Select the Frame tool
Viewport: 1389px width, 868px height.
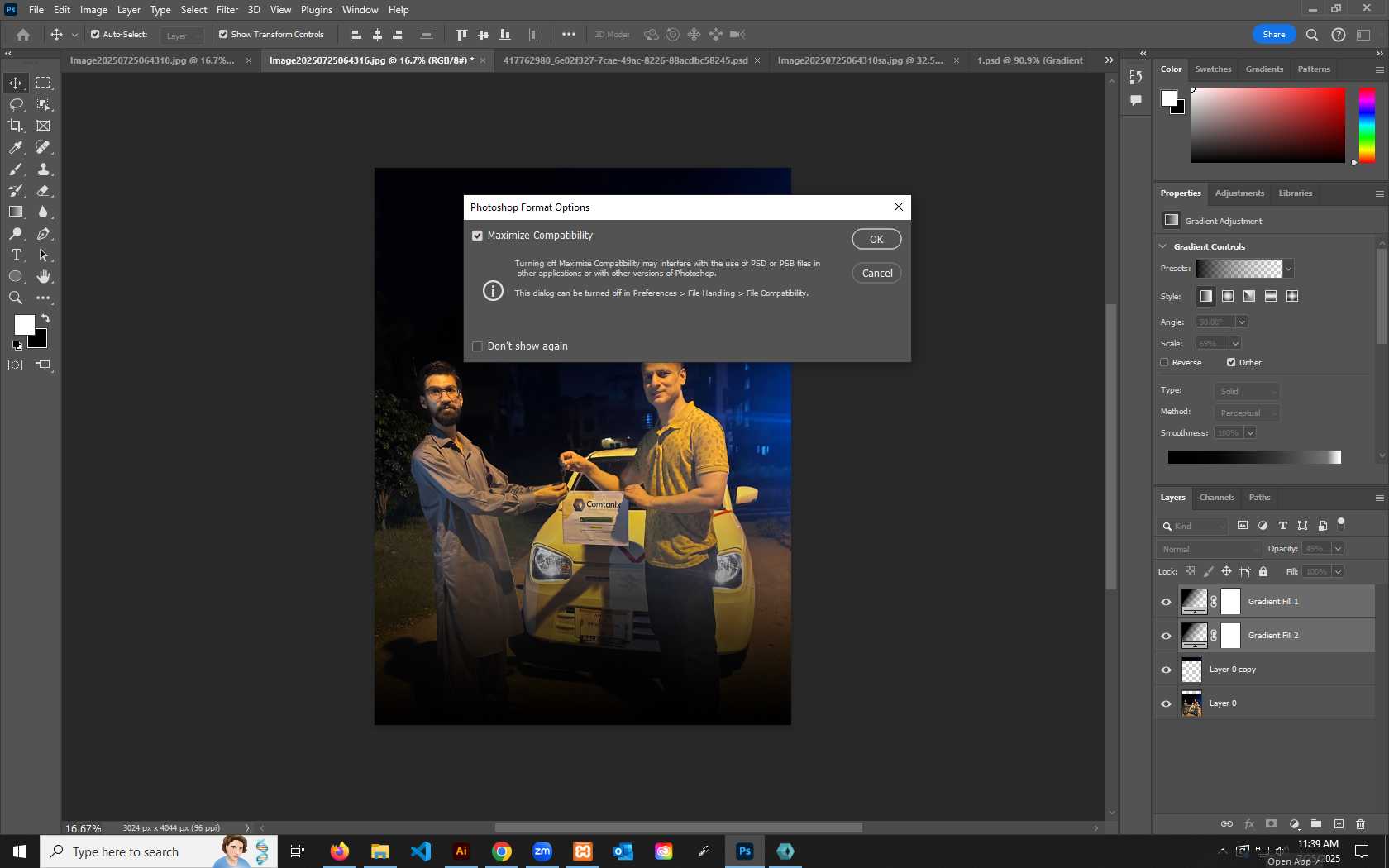coord(43,126)
